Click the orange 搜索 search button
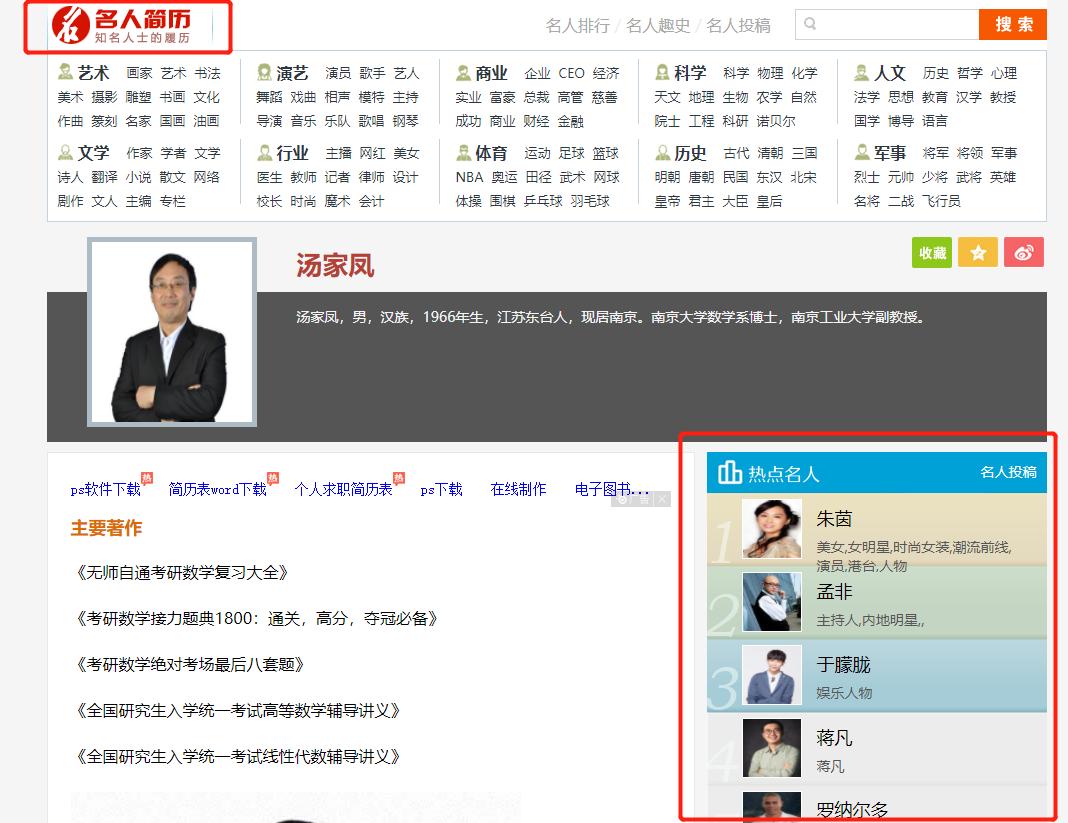This screenshot has width=1068, height=823. [x=1013, y=24]
